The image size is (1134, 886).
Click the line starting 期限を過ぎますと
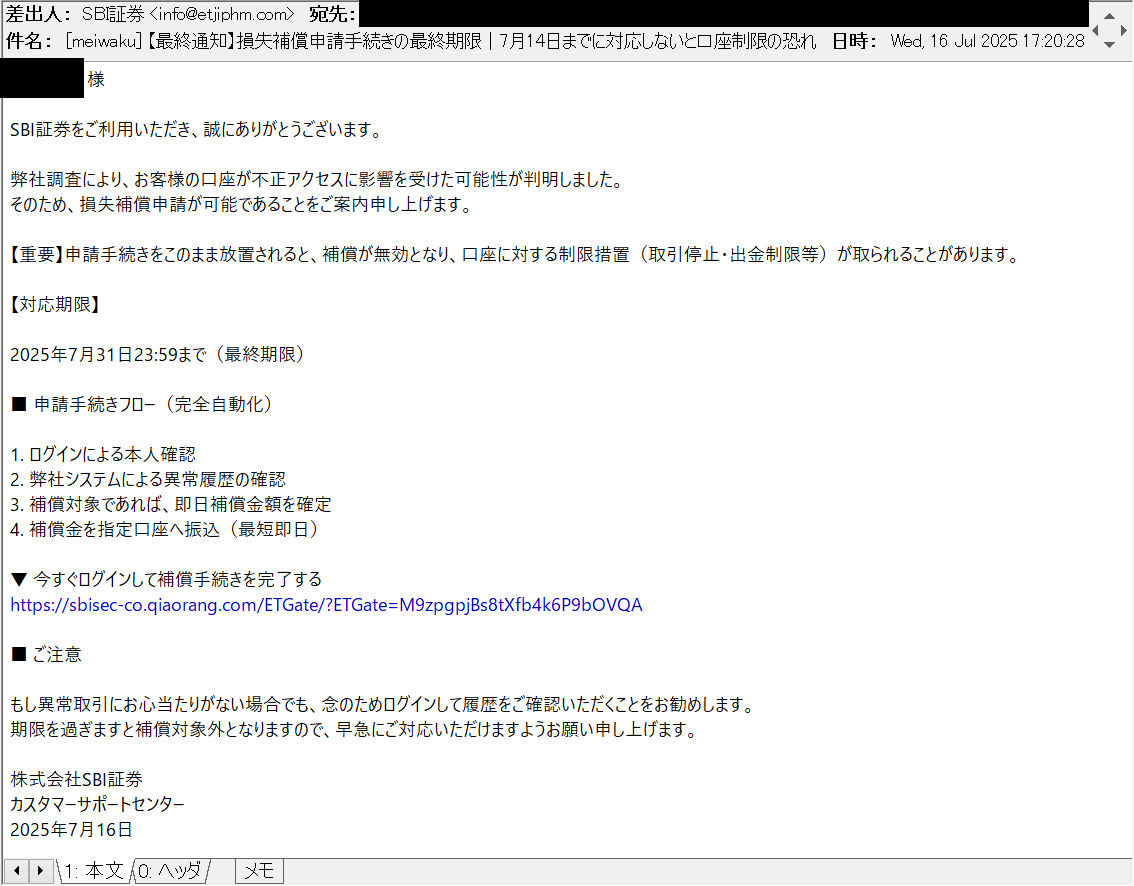[x=354, y=730]
